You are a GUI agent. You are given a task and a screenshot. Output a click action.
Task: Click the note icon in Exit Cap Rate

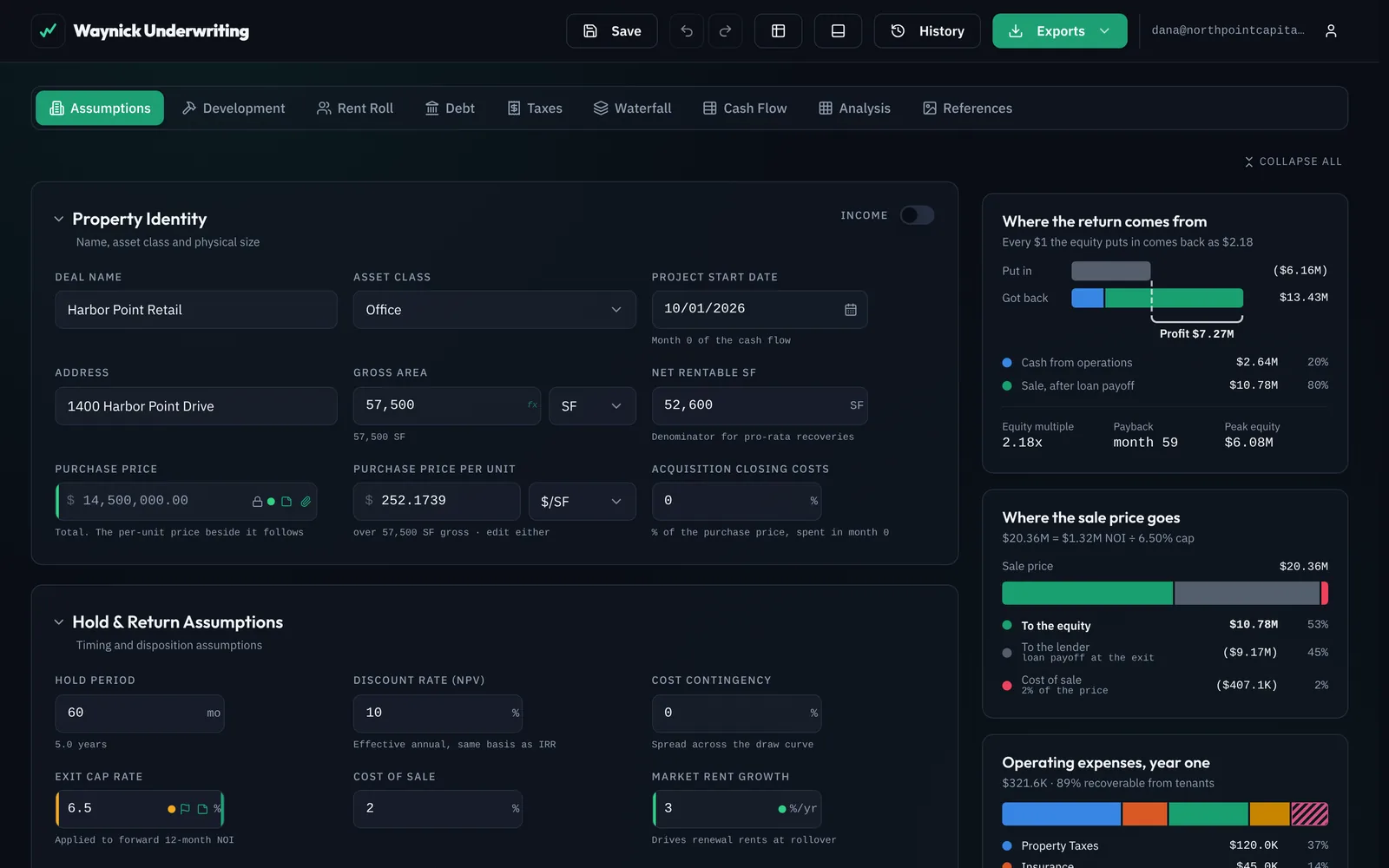(x=202, y=809)
